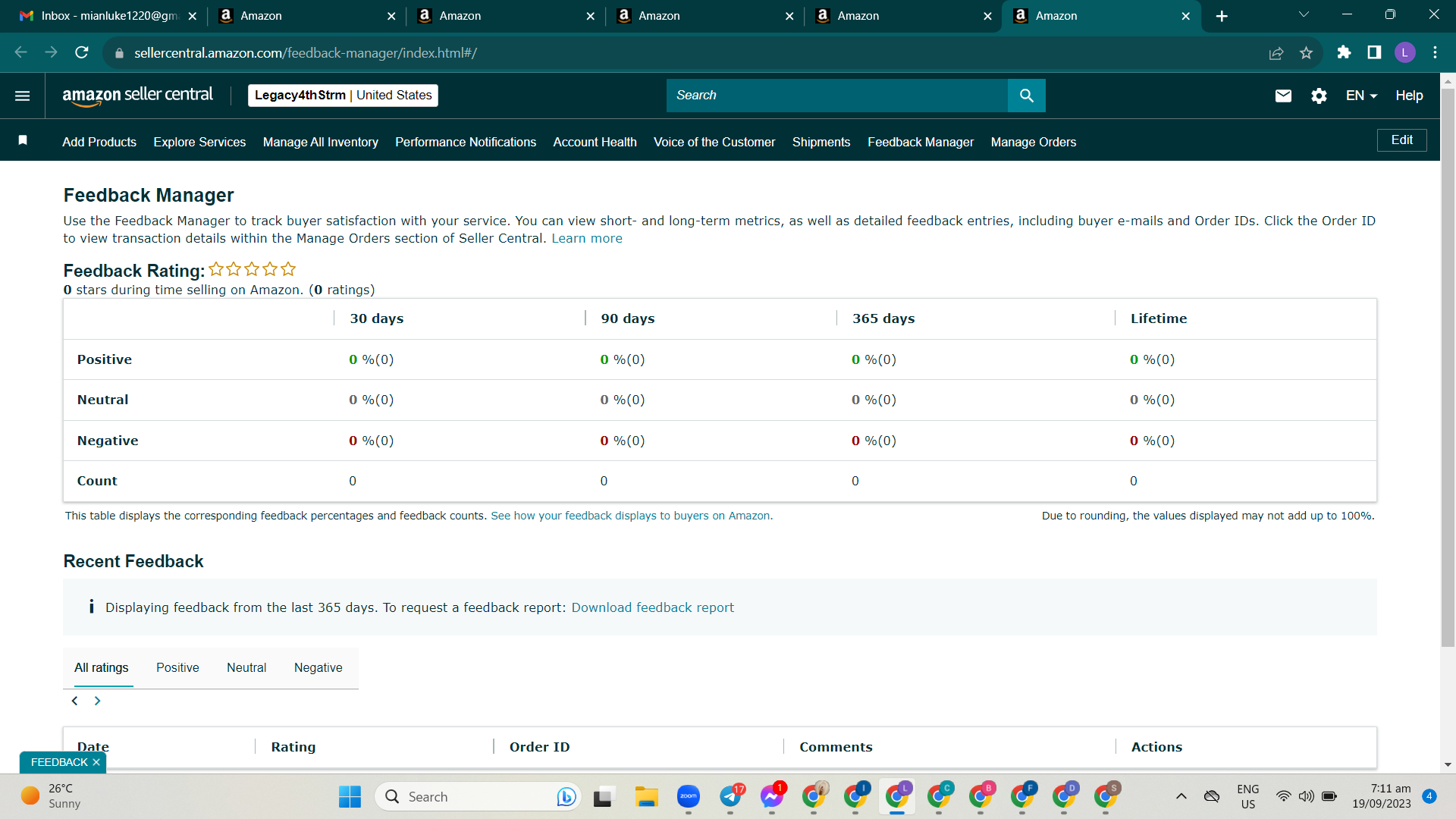
Task: Open Zoom from the taskbar
Action: tap(688, 796)
